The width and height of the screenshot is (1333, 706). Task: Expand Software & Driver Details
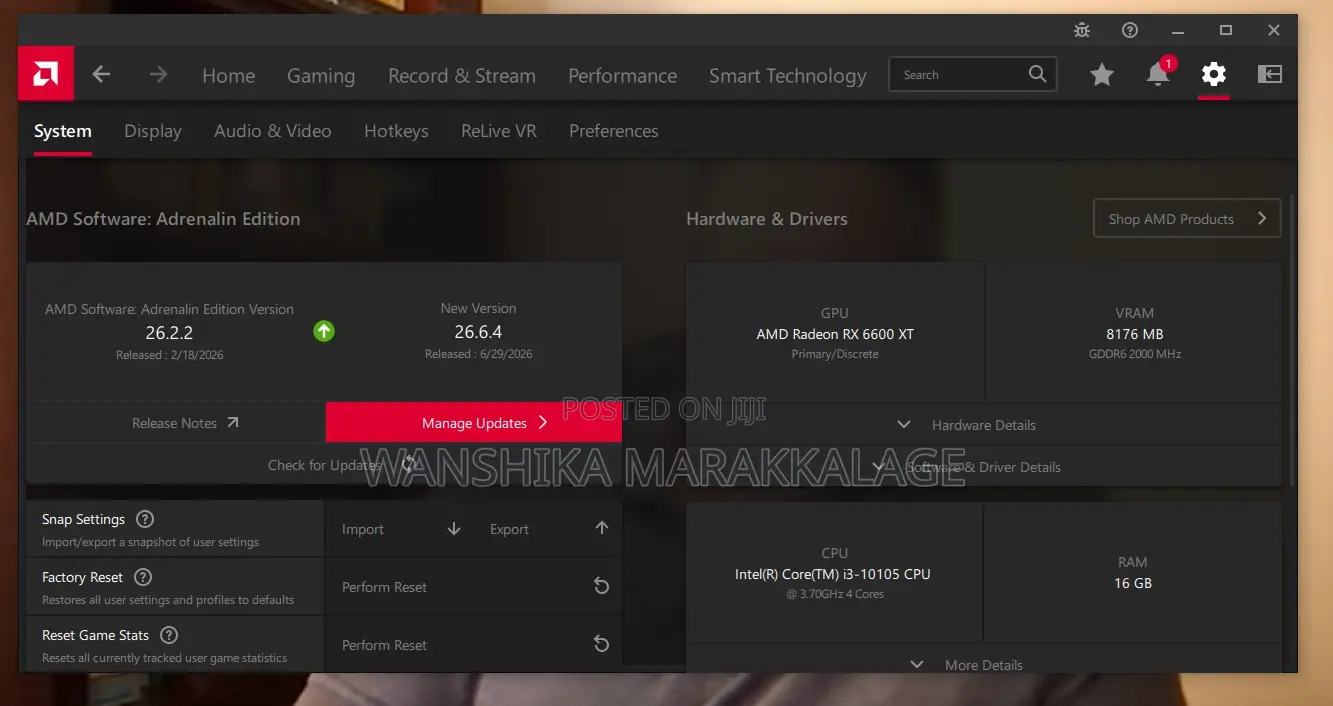coord(983,467)
